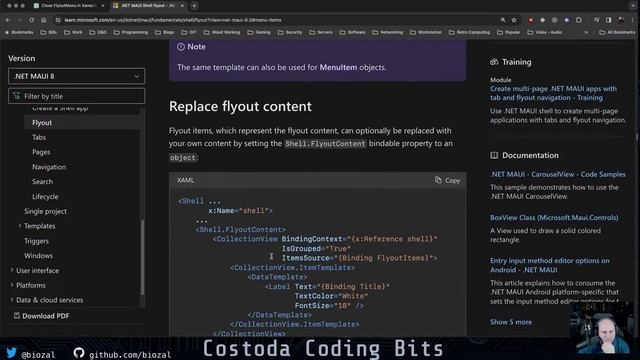Bookmark this page with the star icon
This screenshot has width=640, height=360.
(x=514, y=20)
